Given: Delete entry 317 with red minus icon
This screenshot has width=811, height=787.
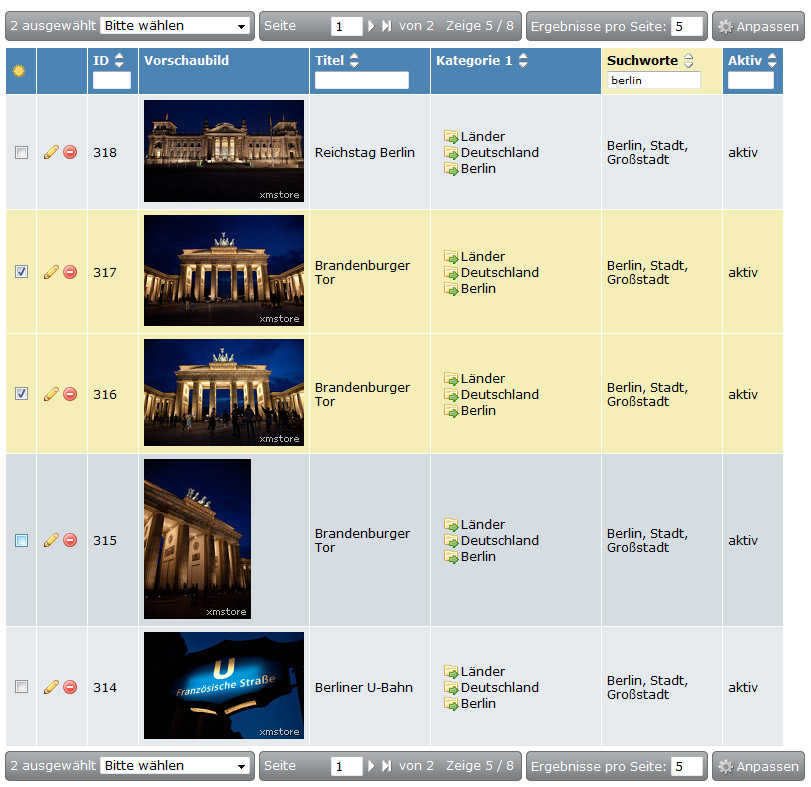Looking at the screenshot, I should (70, 272).
